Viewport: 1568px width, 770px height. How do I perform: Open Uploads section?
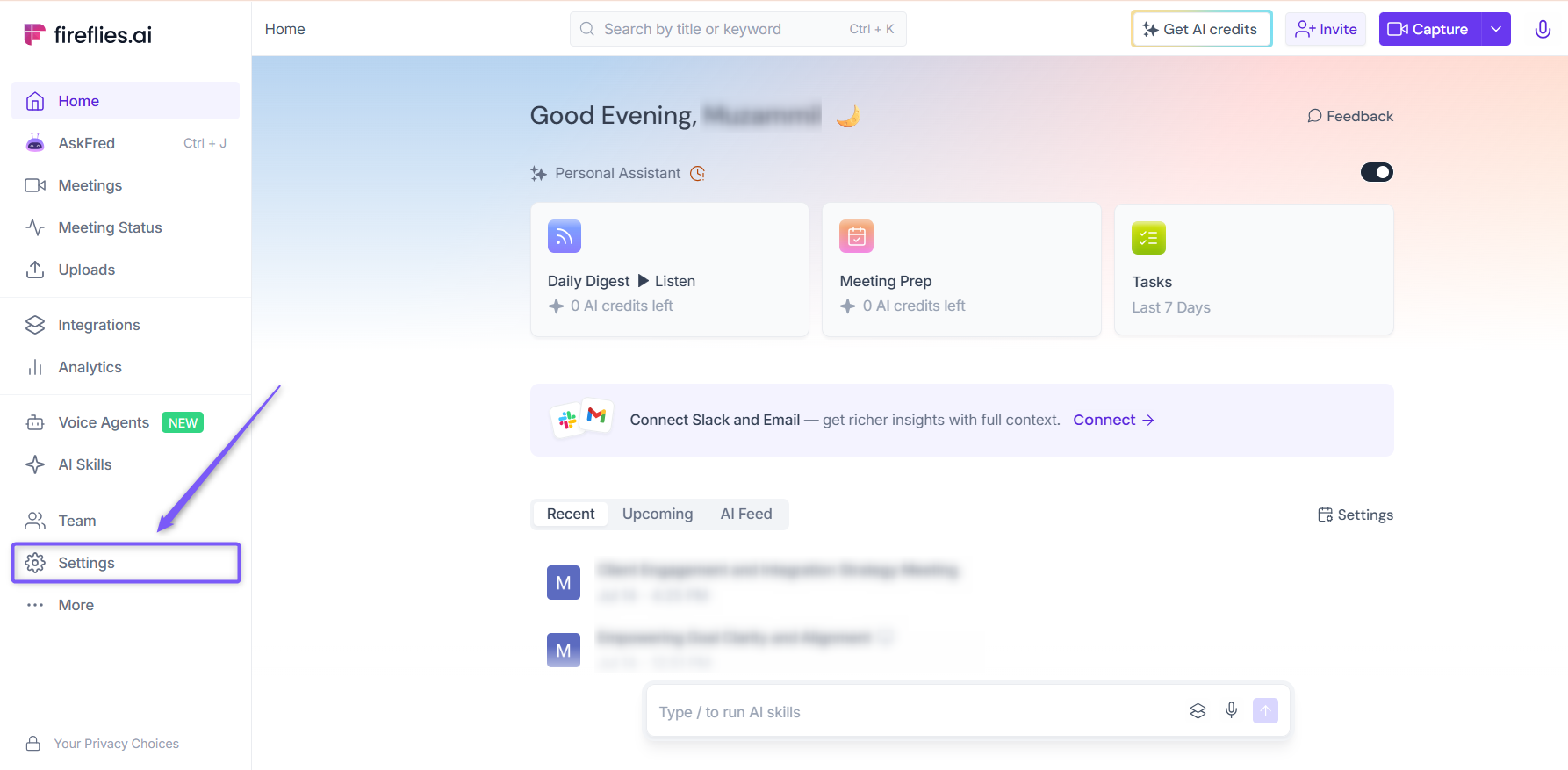pyautogui.click(x=126, y=270)
